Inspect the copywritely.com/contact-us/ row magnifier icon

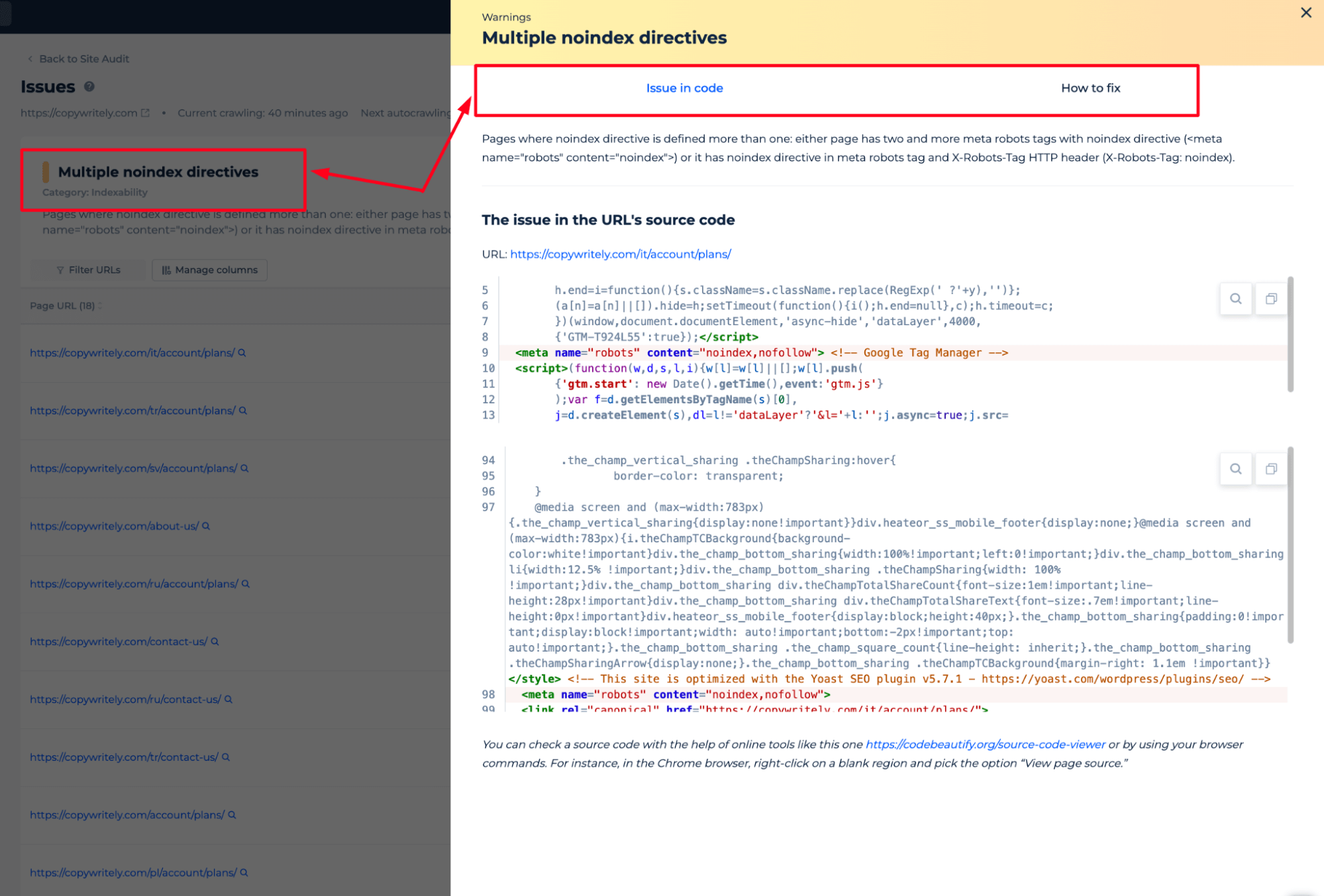click(x=215, y=641)
